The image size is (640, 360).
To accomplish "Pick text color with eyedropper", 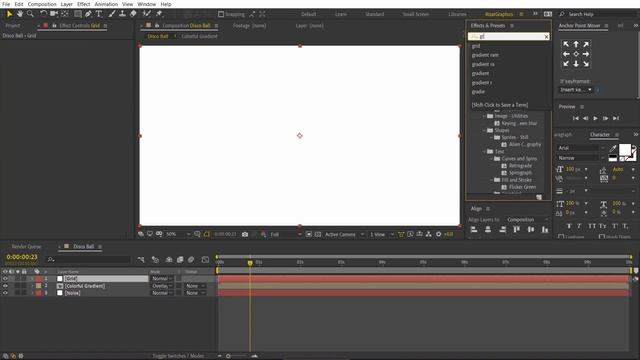I will point(613,148).
